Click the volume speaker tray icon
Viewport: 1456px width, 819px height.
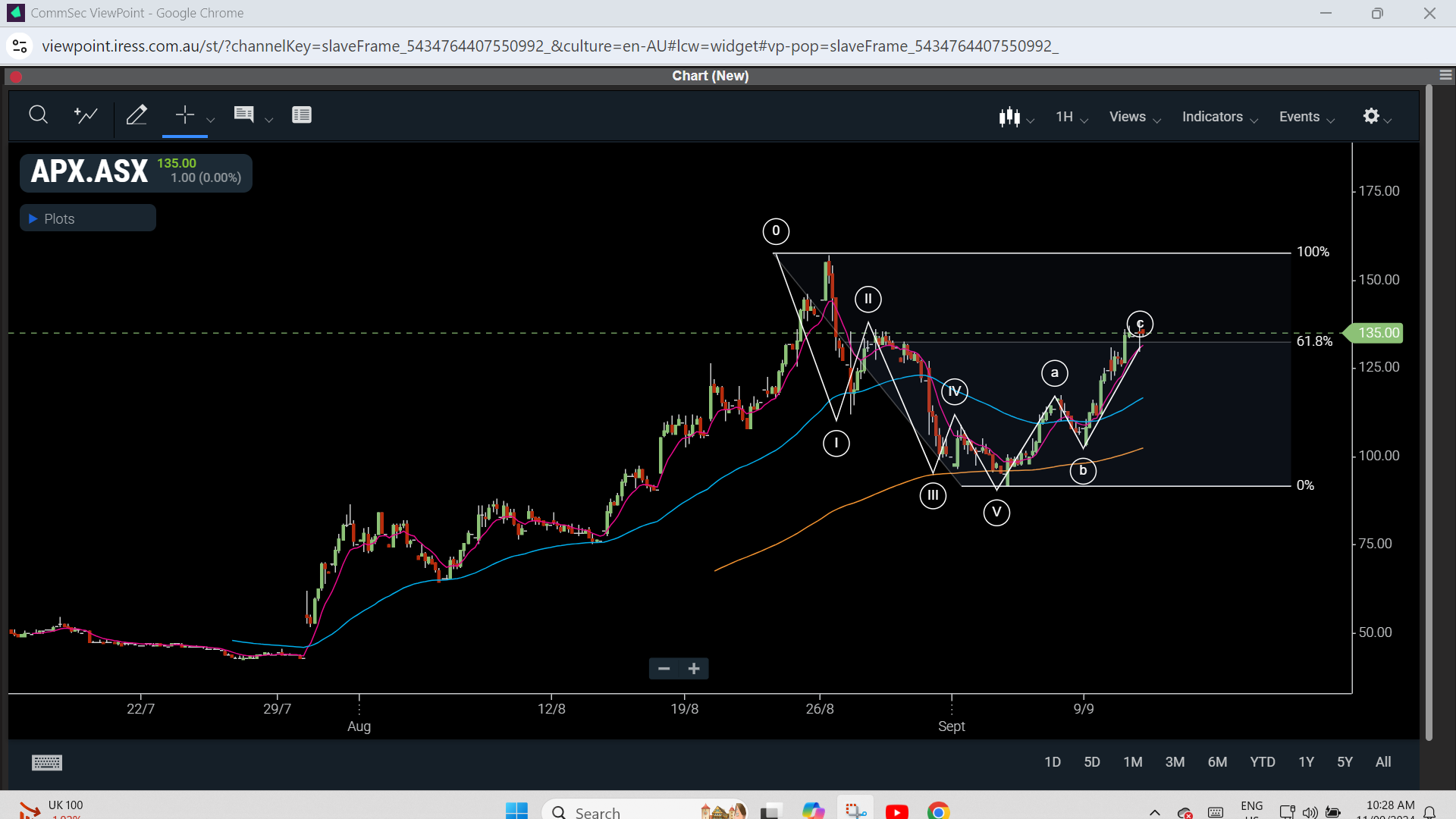tap(1310, 812)
